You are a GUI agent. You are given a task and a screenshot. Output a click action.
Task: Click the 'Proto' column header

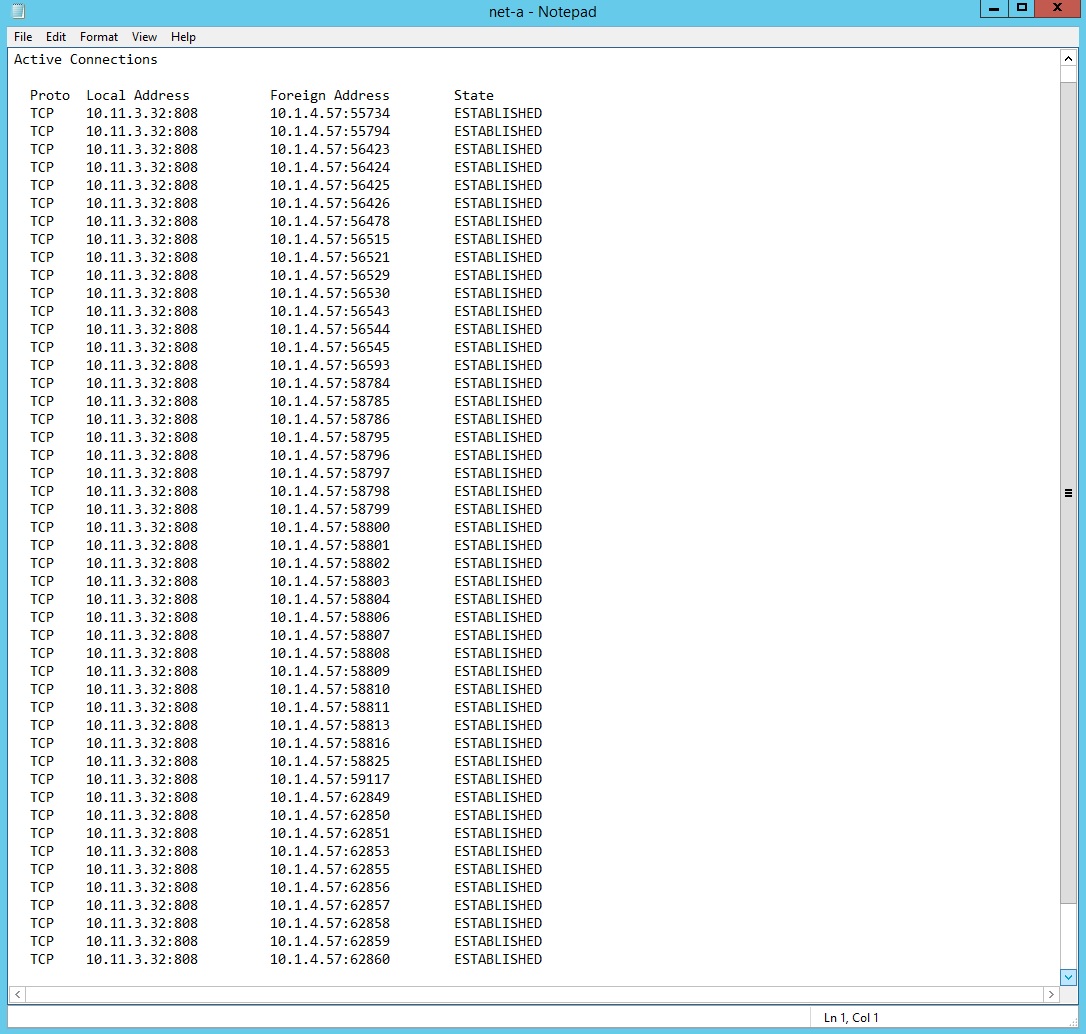[x=50, y=96]
